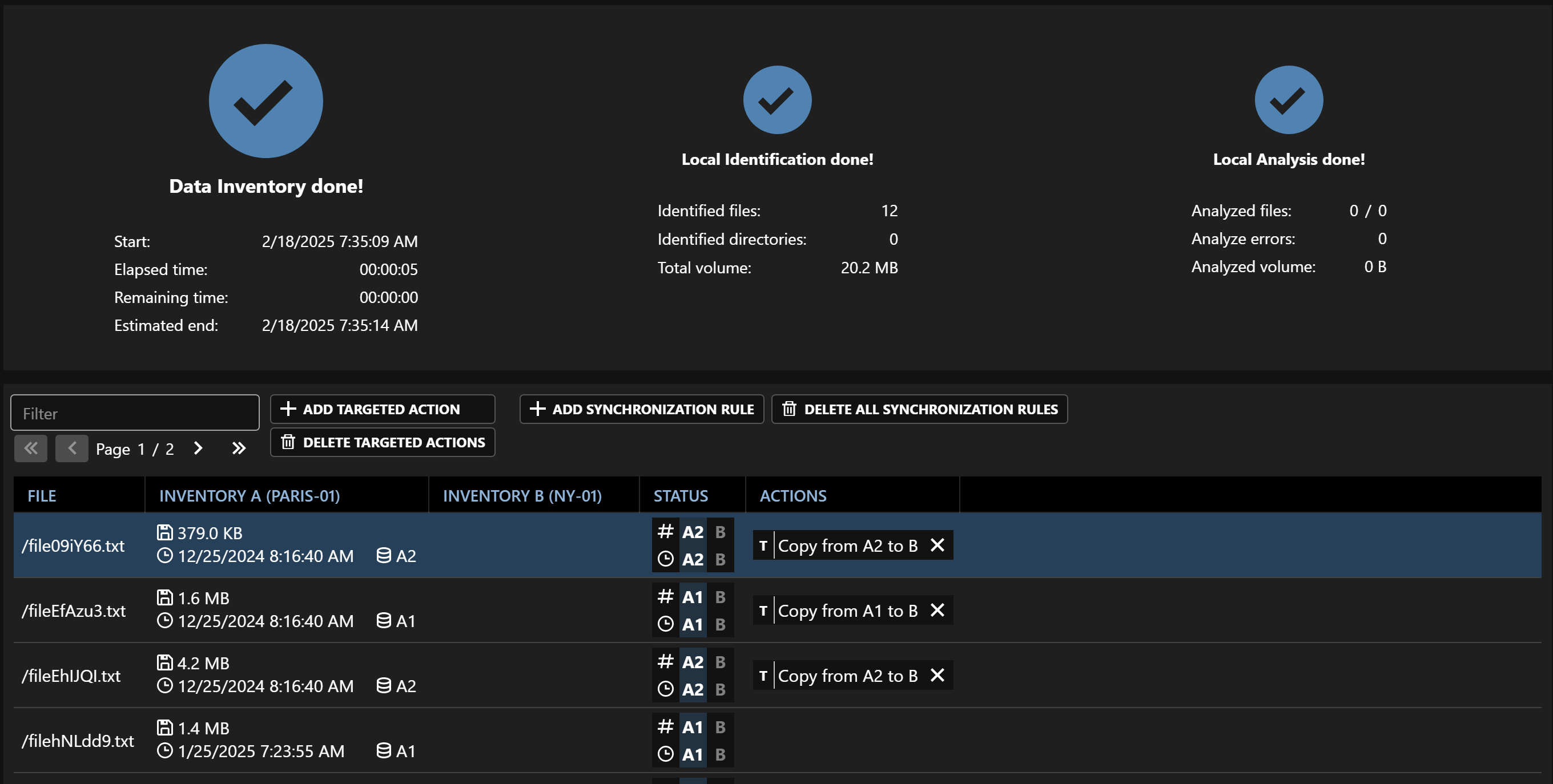Remove the Copy from A1 to B action
1553x784 pixels.
pyautogui.click(x=938, y=610)
